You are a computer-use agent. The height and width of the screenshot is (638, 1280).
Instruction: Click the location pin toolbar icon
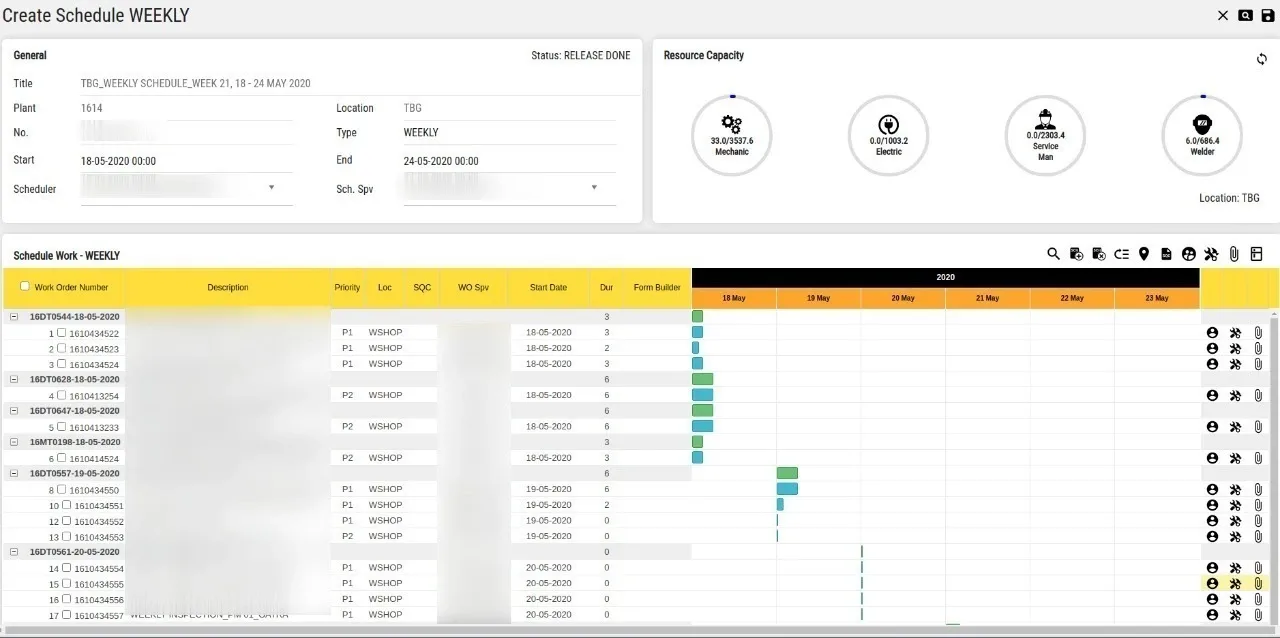tap(1144, 254)
